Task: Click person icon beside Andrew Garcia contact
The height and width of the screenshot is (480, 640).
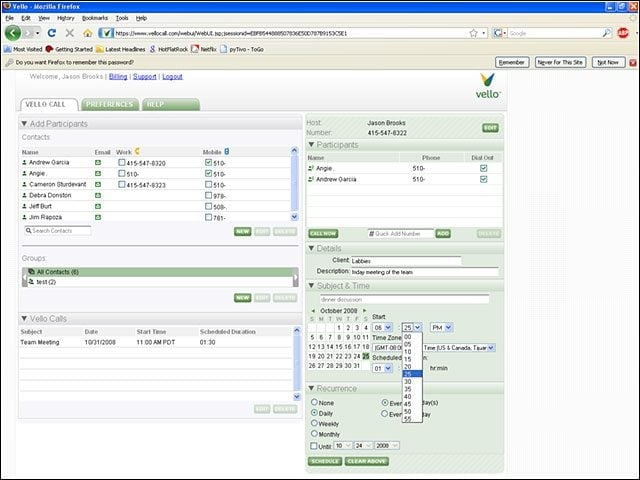Action: (24, 162)
